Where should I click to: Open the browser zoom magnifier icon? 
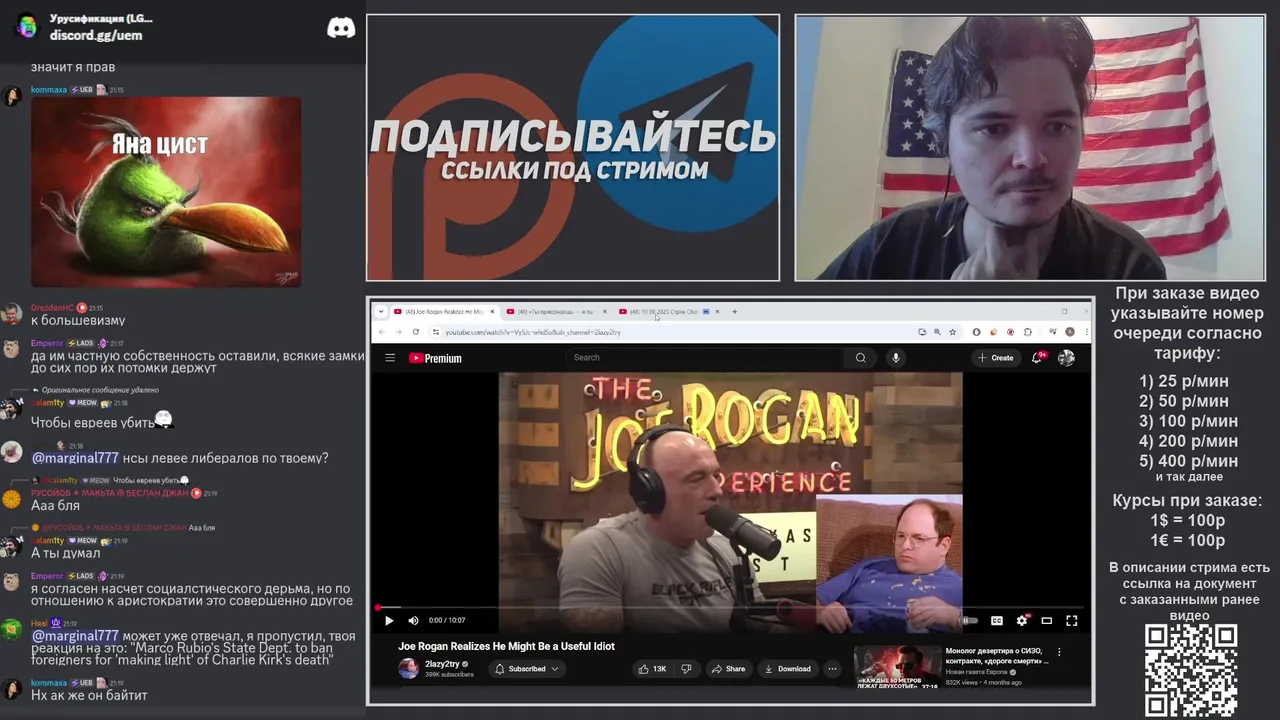click(x=937, y=332)
